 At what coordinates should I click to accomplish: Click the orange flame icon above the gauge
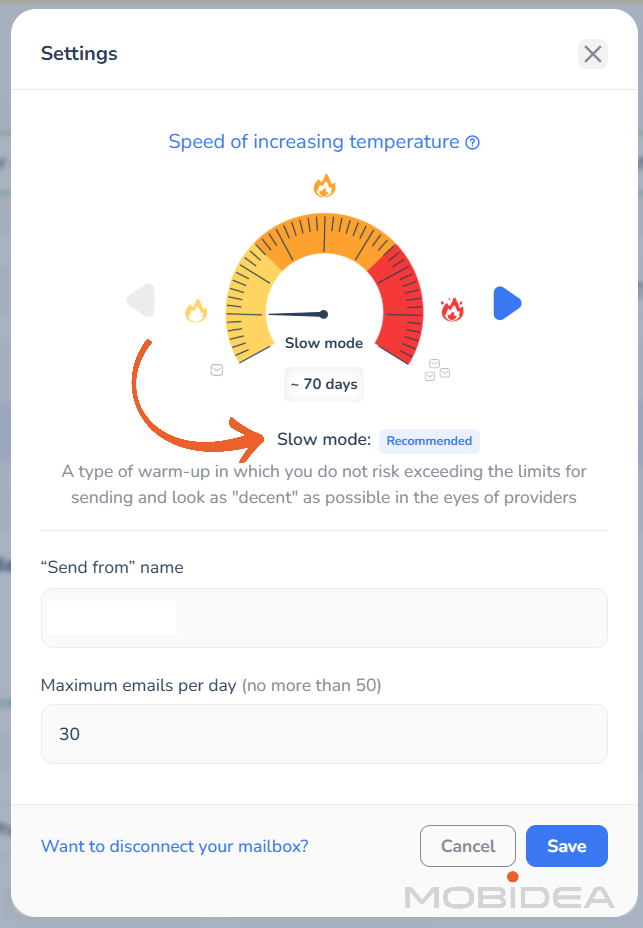(324, 186)
